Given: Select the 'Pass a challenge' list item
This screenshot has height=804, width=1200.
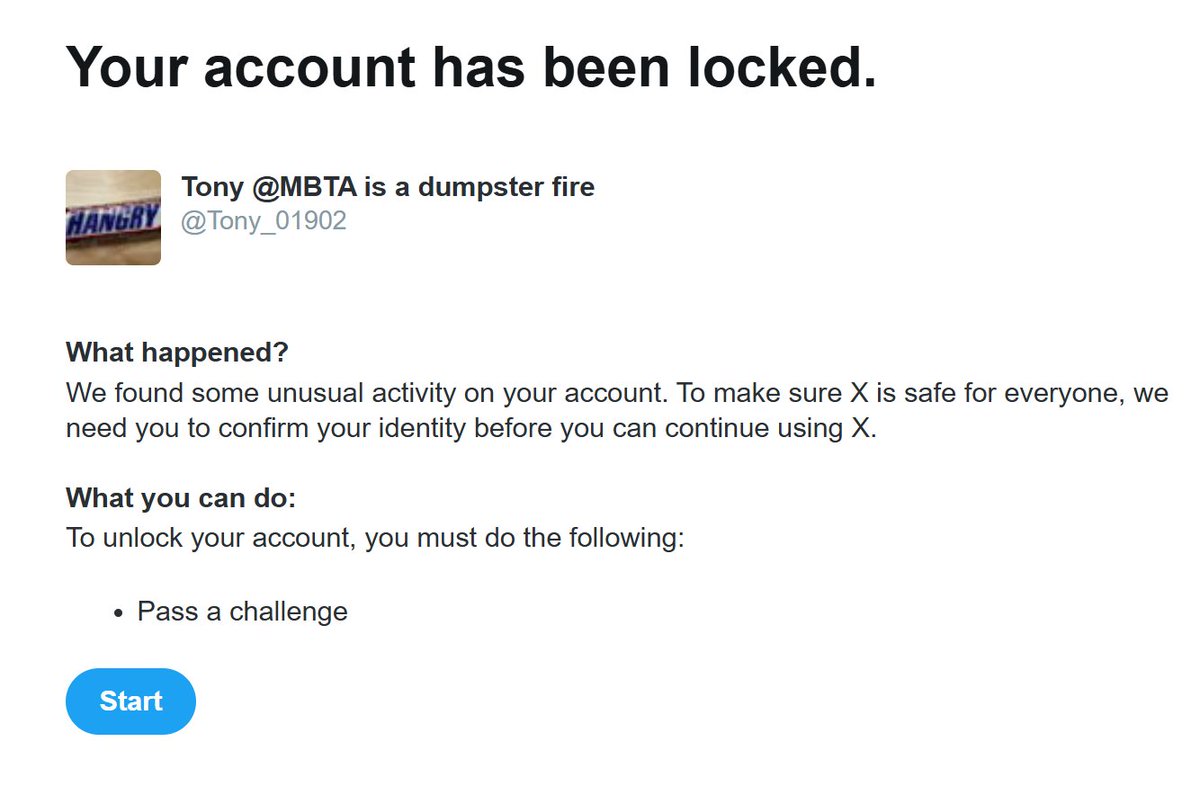Looking at the screenshot, I should point(243,611).
